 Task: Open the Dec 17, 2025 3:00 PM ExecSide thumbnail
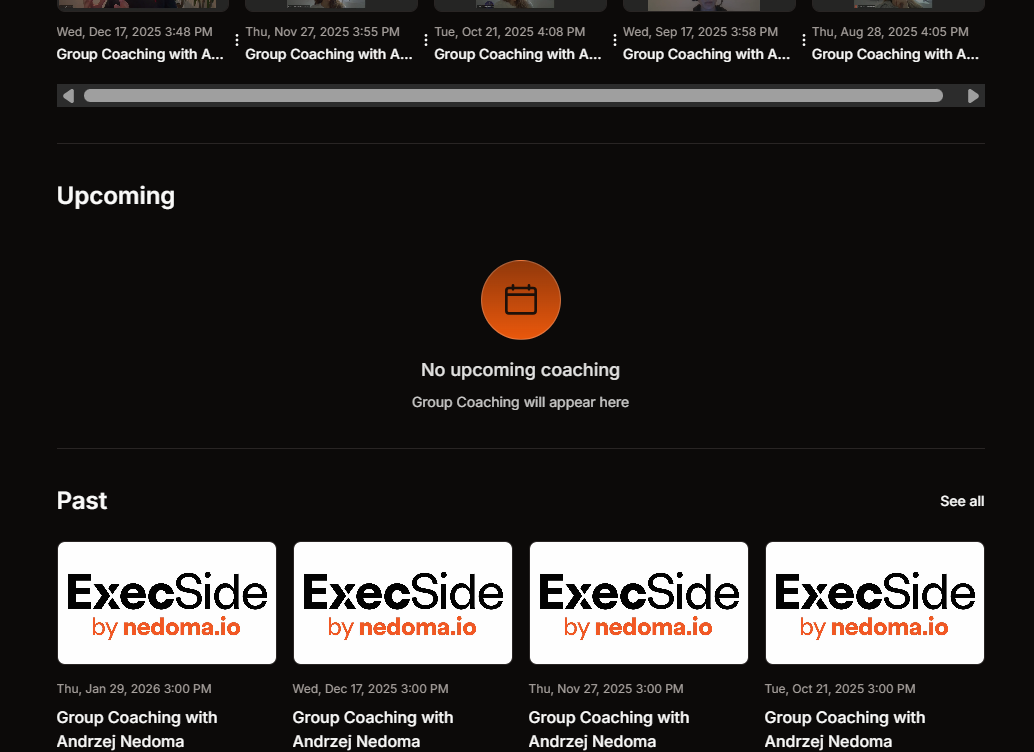403,603
